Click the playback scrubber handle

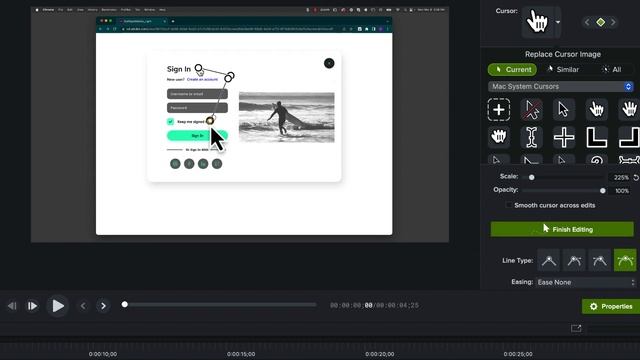pyautogui.click(x=125, y=304)
